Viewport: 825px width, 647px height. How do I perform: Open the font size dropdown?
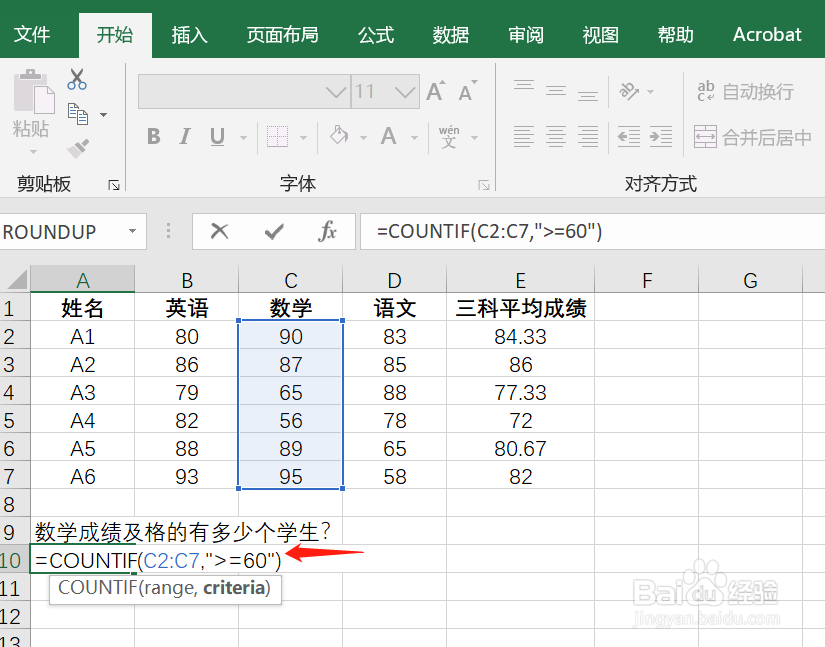(x=405, y=92)
